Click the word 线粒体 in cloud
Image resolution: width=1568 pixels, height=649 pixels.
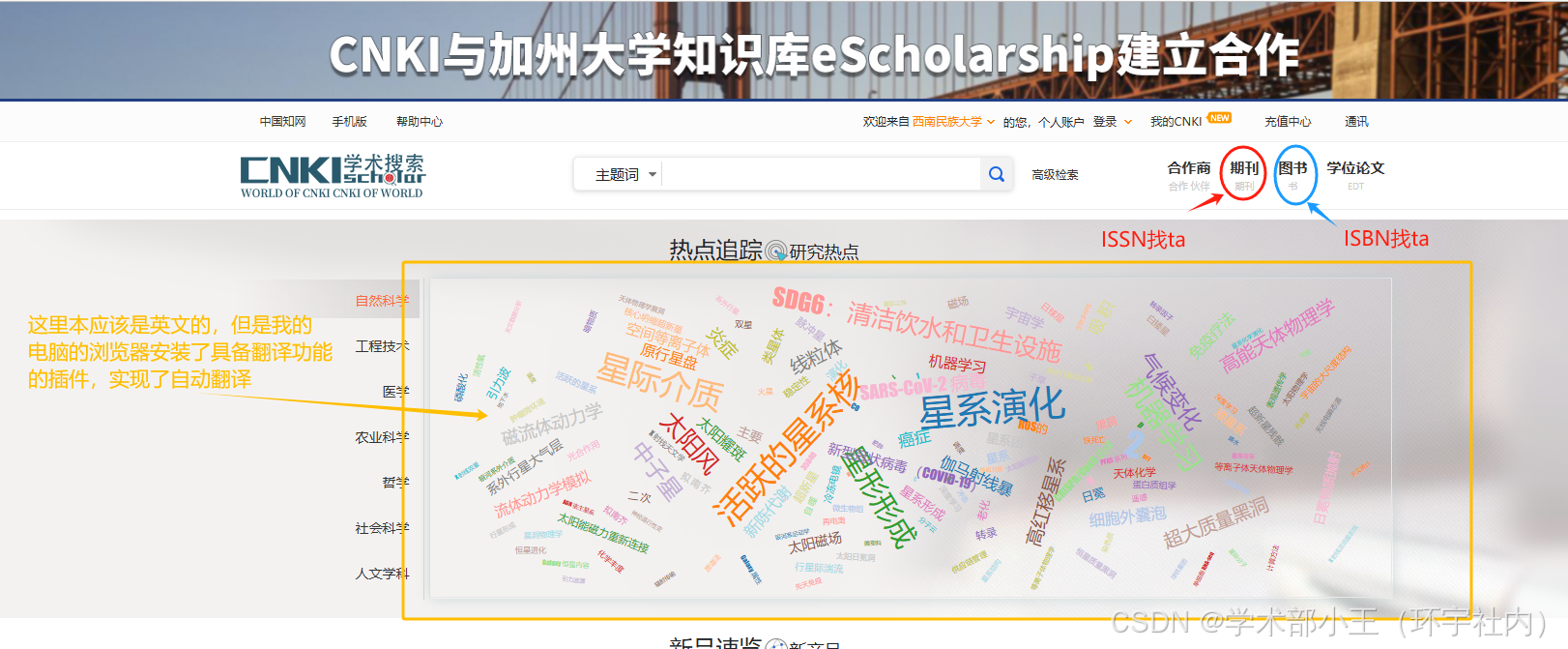click(816, 357)
